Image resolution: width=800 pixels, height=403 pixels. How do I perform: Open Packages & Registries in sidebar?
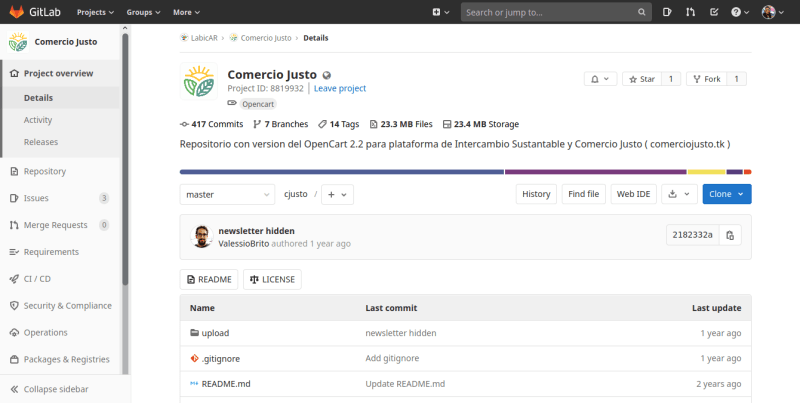pos(60,360)
